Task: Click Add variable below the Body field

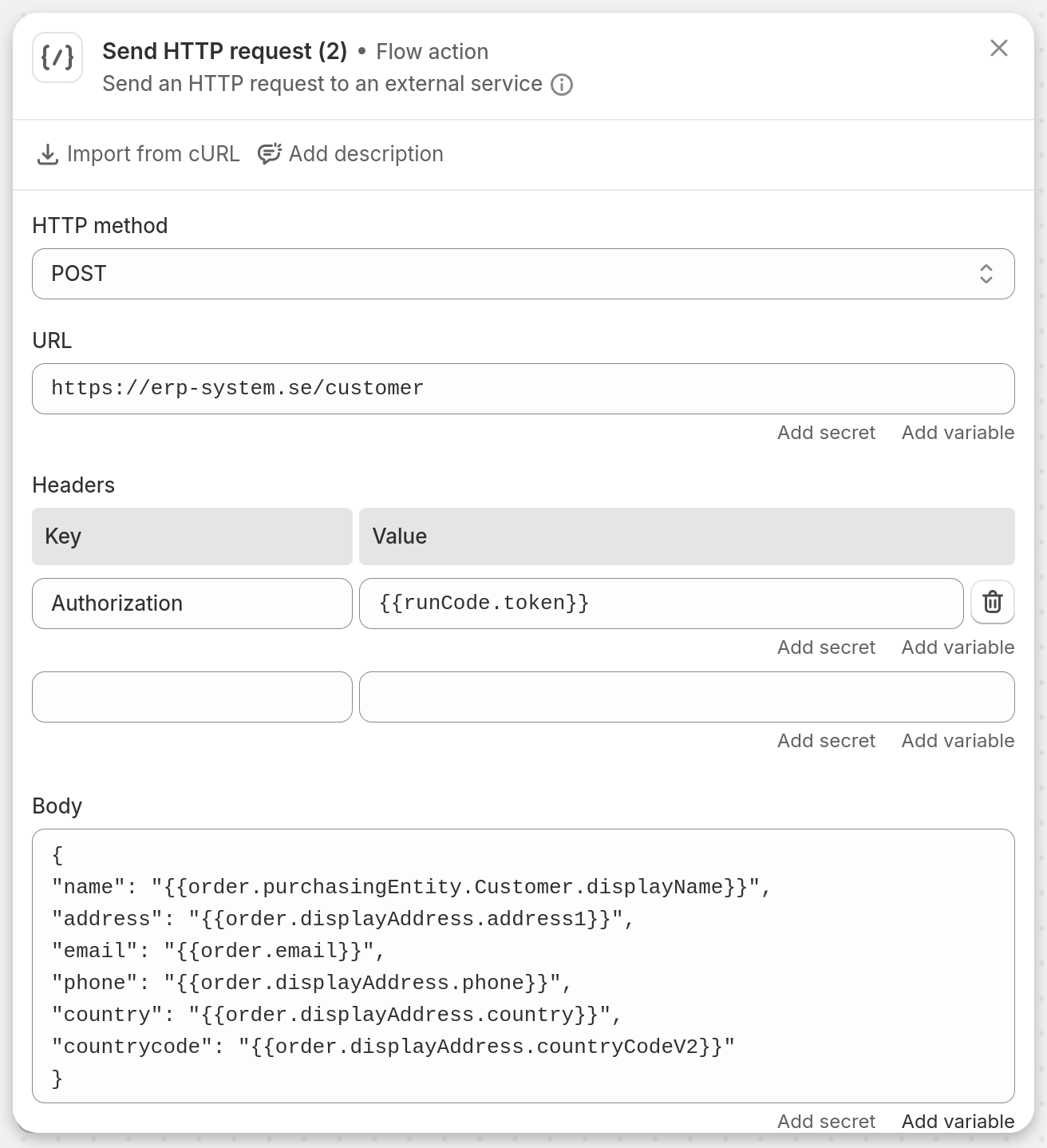Action: coord(957,1121)
